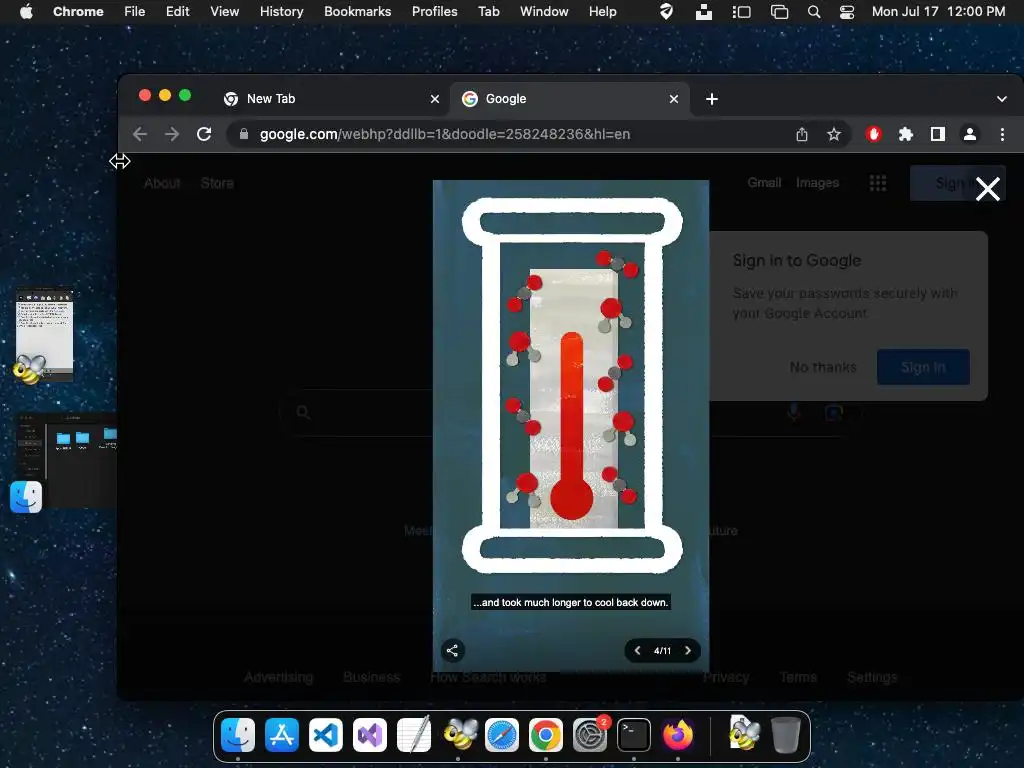Open the Trash in the Dock
The height and width of the screenshot is (768, 1024).
pos(786,735)
